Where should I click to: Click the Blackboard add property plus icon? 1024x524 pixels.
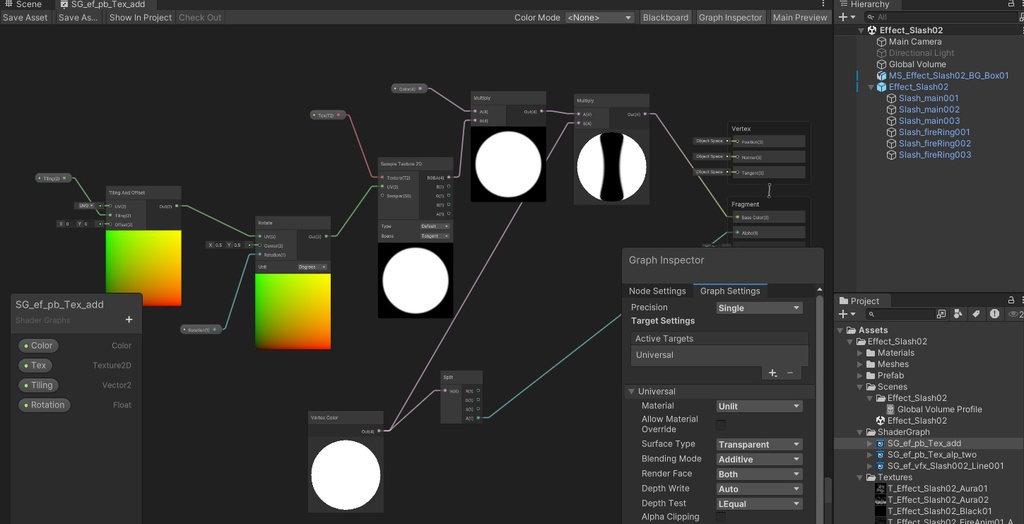(x=129, y=319)
